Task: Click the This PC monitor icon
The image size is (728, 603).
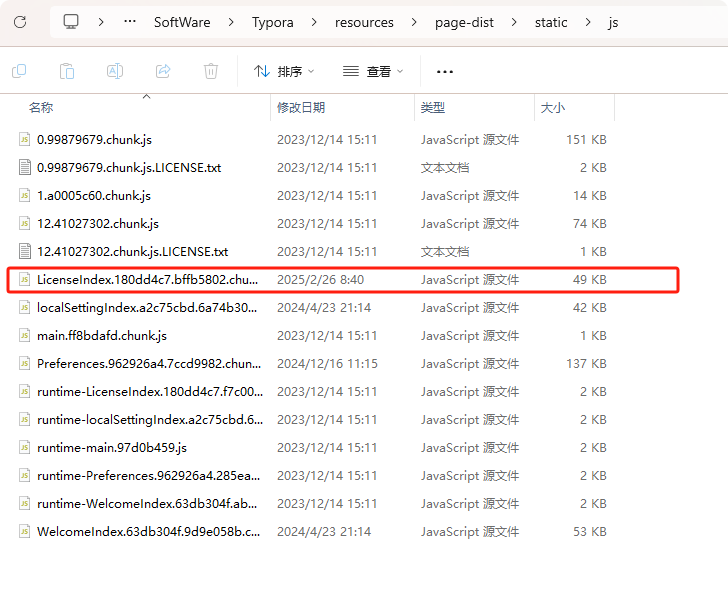Action: [x=71, y=22]
